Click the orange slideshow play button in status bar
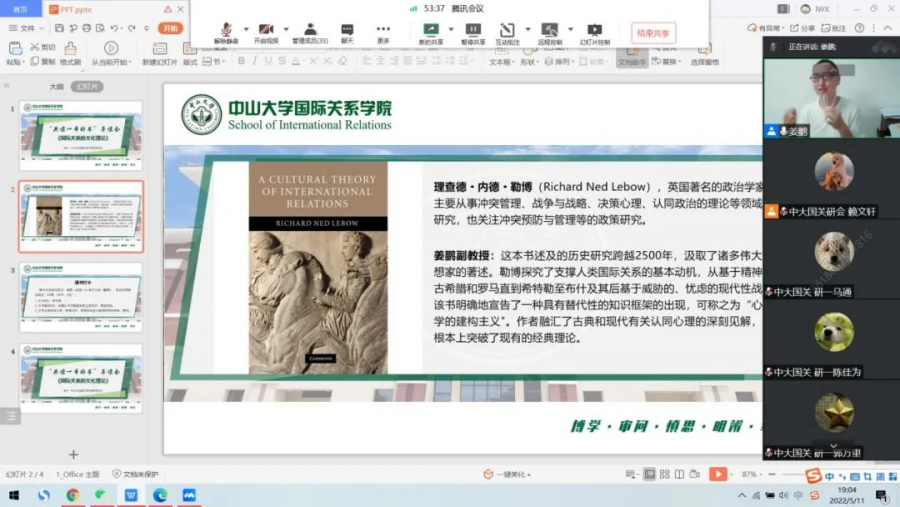The image size is (900, 507). [717, 474]
